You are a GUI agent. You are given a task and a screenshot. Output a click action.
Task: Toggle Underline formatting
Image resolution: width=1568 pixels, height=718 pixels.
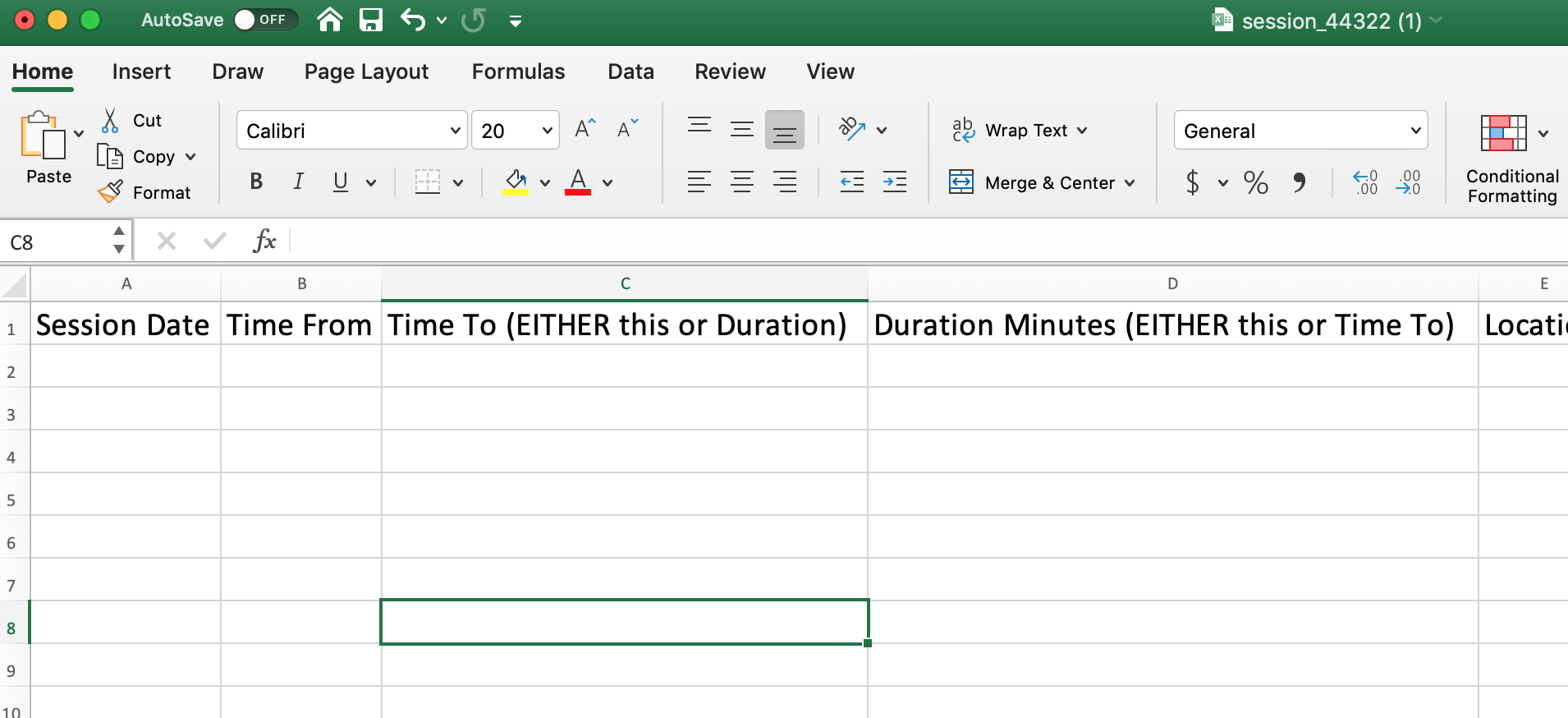click(341, 182)
